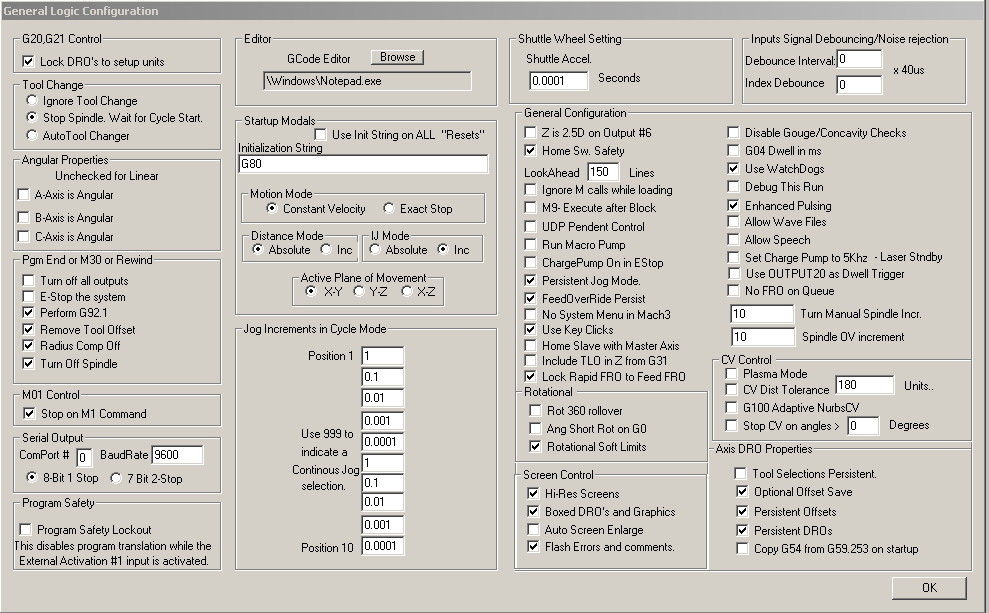Check Disable Gouge/Concavity Checks
This screenshot has height=613, width=989.
(733, 132)
